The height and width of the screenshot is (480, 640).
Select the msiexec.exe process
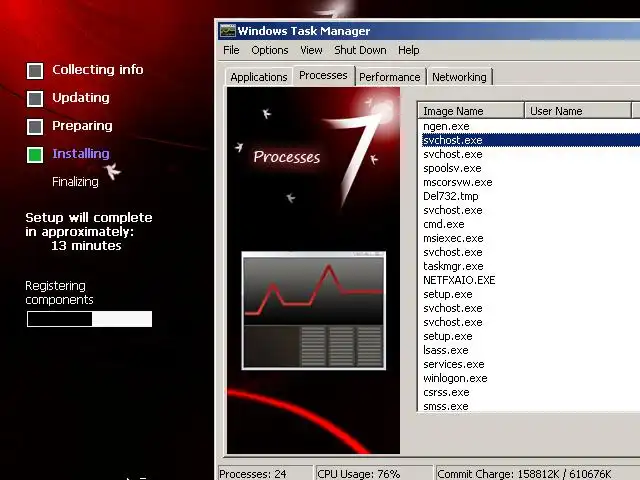[x=453, y=238]
